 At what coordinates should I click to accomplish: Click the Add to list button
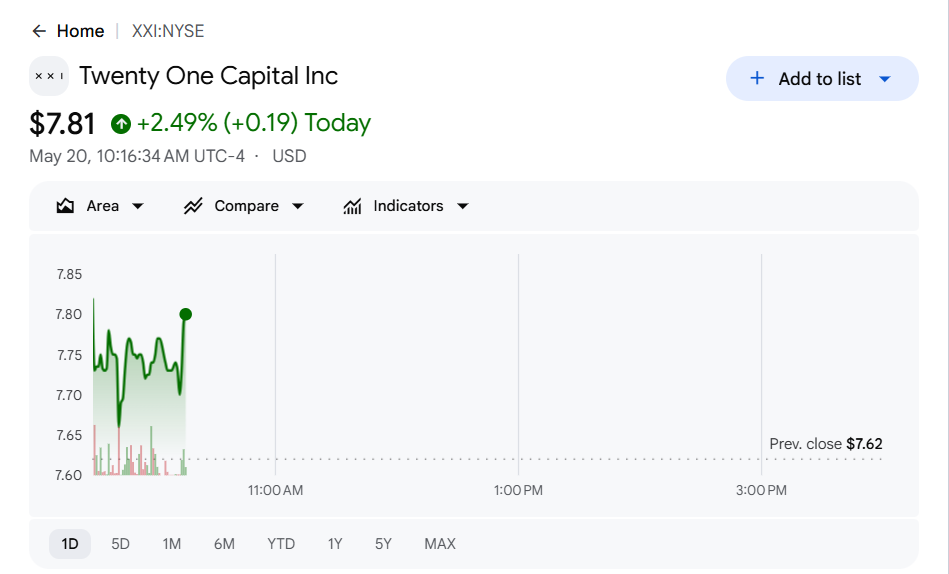point(822,79)
